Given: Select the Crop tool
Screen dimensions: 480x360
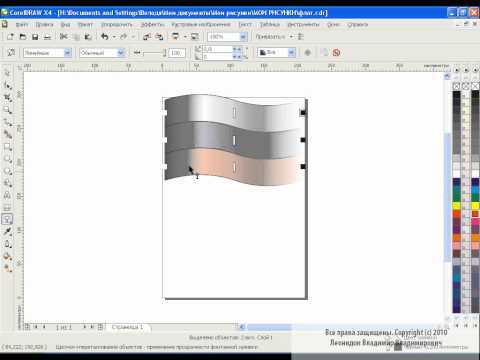Looking at the screenshot, I should pos(7,98).
